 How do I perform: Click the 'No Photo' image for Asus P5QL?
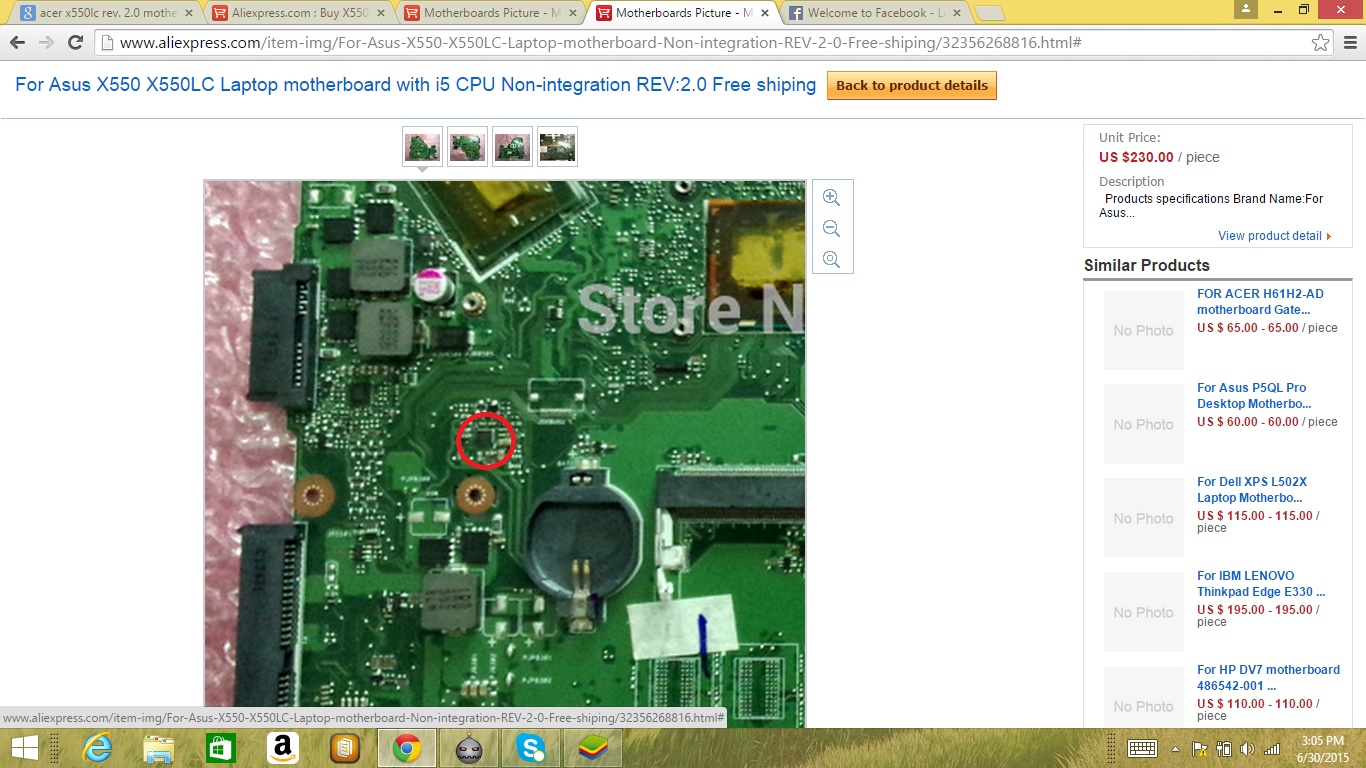1143,424
